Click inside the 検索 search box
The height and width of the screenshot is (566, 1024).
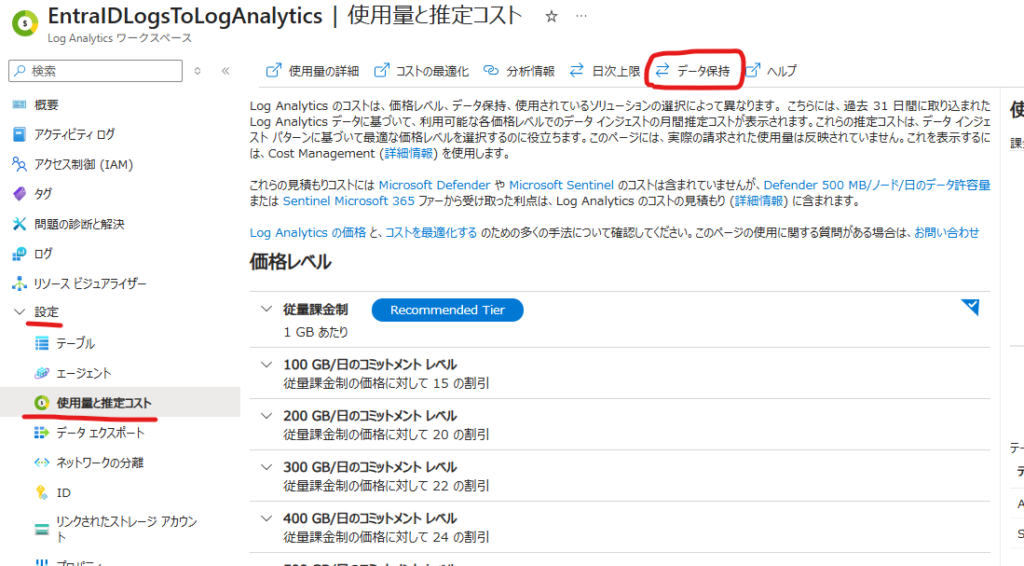point(95,71)
